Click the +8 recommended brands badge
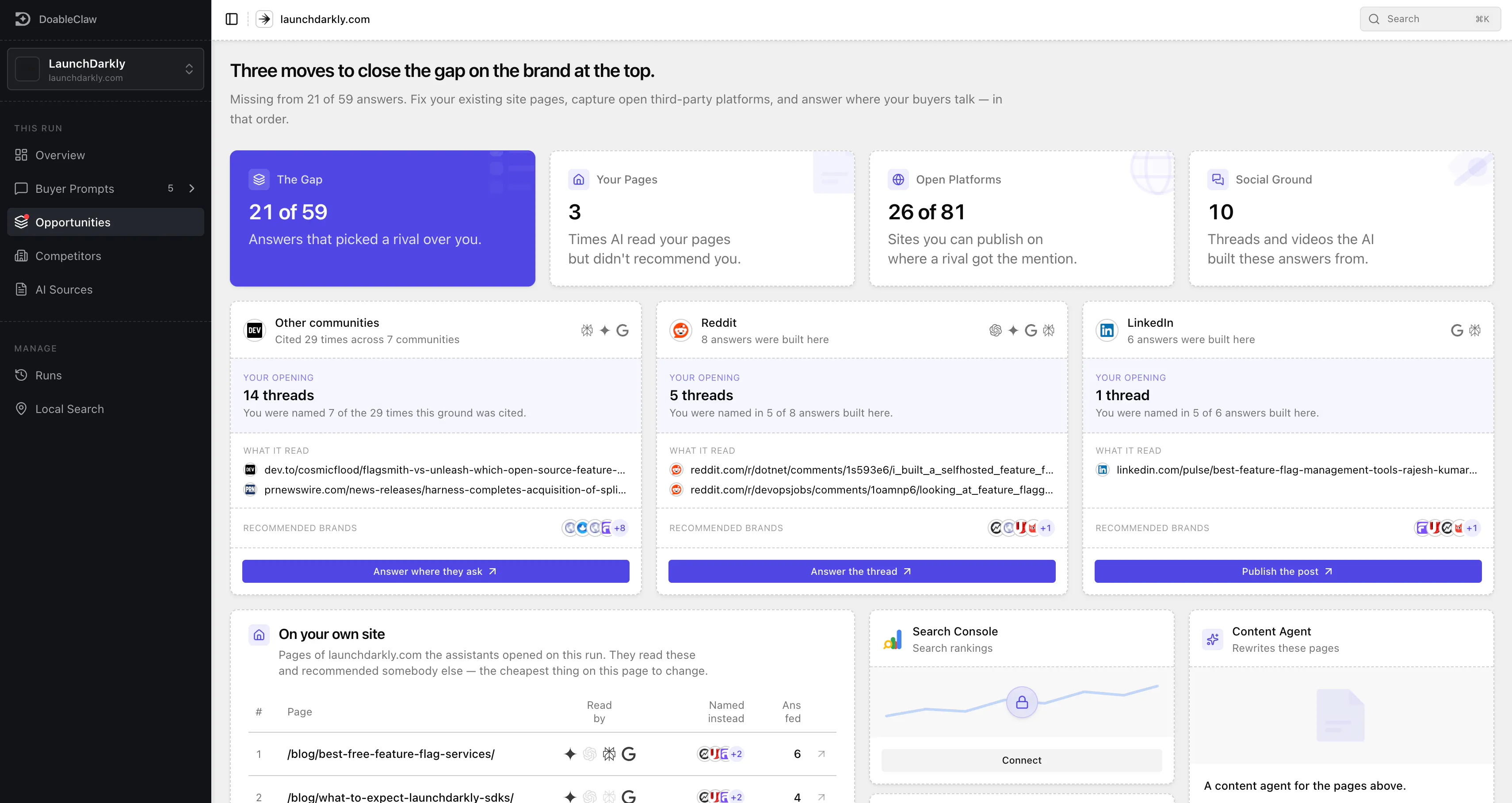Screen dimensions: 1512x803 (619, 528)
